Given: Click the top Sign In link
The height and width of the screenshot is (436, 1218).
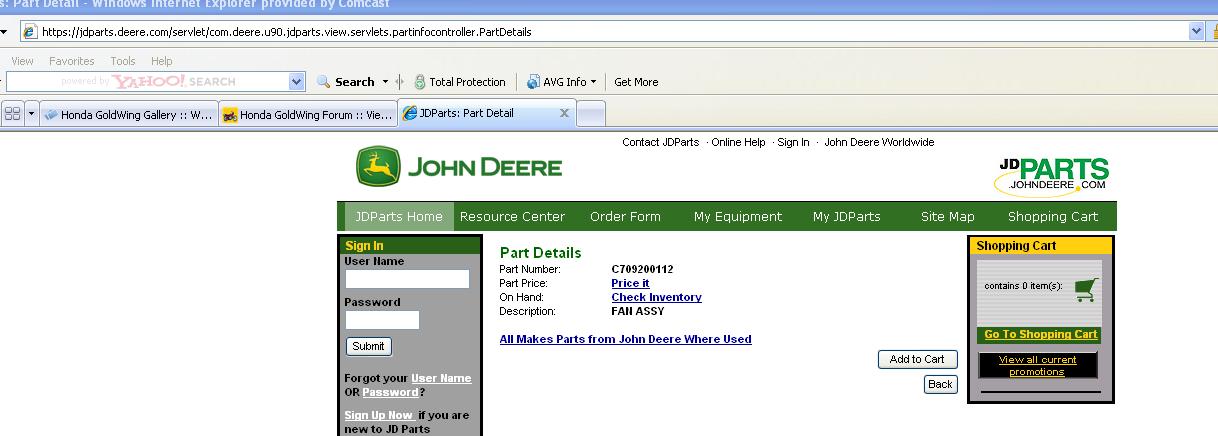Looking at the screenshot, I should point(793,142).
